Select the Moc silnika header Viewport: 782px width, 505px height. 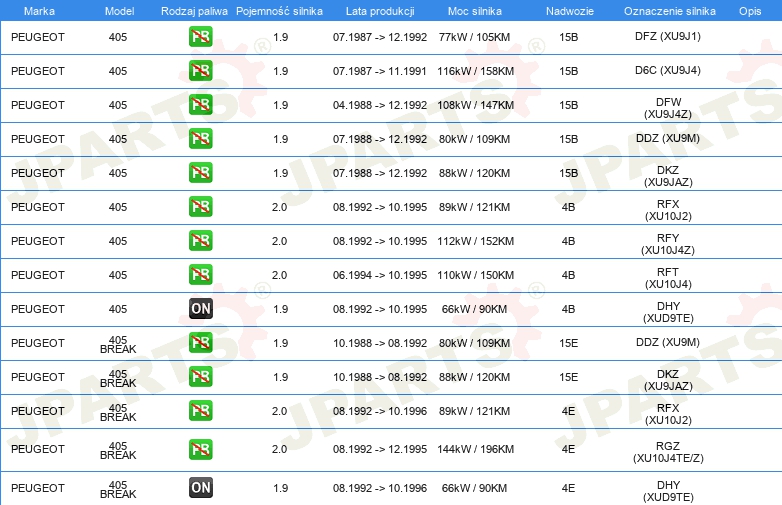coord(474,11)
